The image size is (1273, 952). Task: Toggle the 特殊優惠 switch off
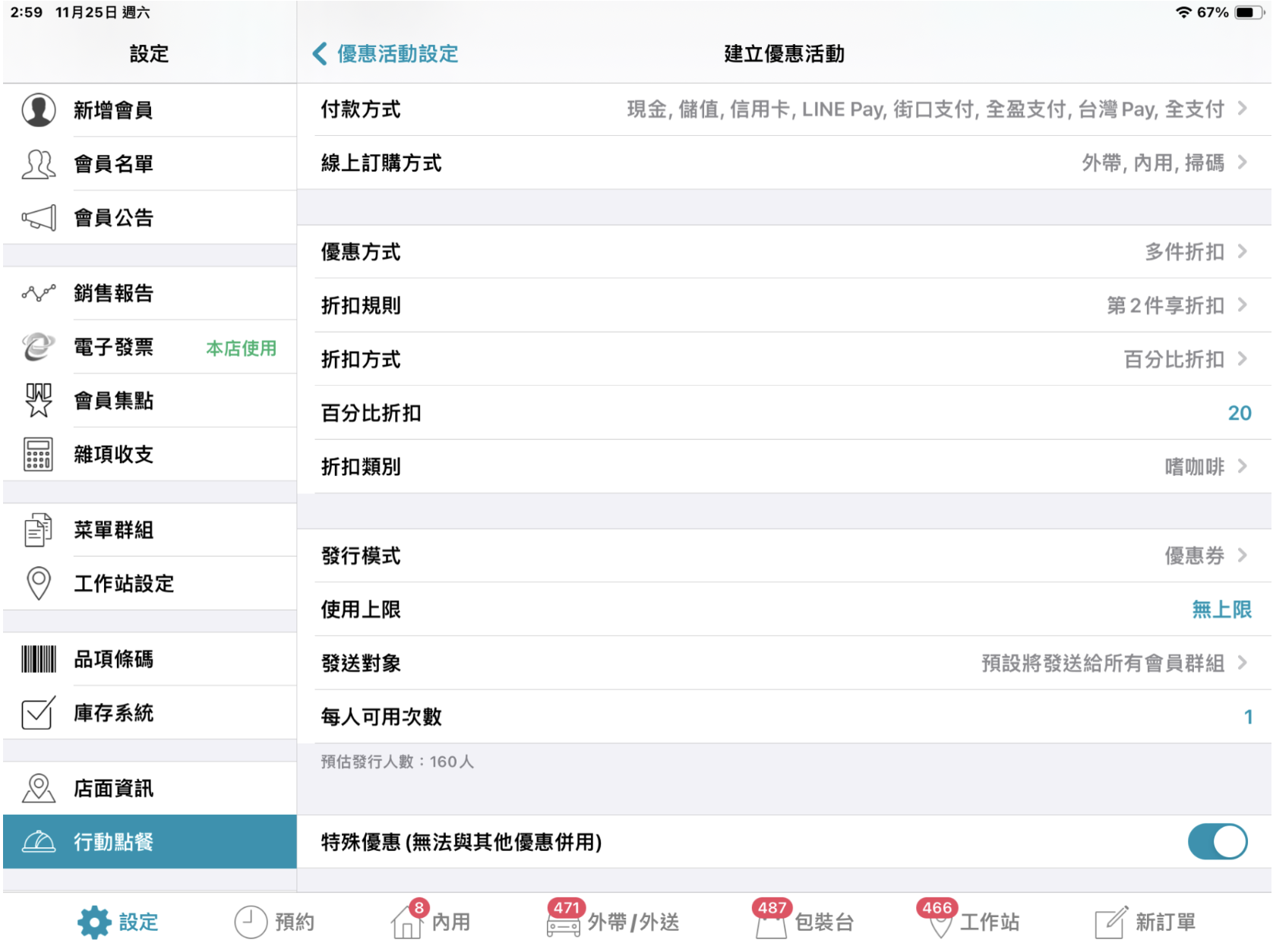coord(1217,841)
